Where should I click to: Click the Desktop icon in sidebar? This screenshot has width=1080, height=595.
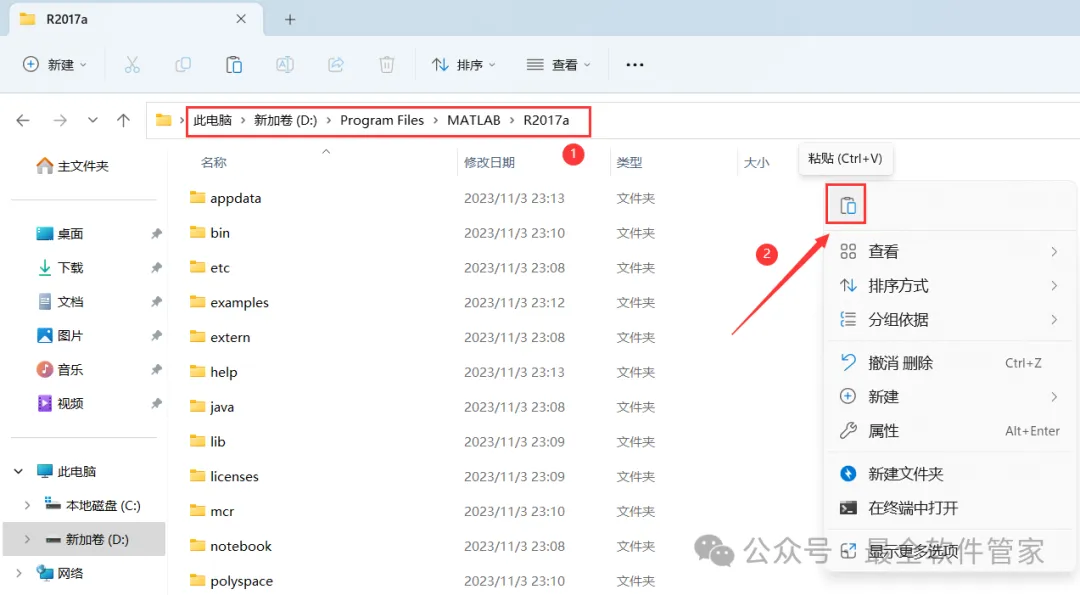coord(45,233)
